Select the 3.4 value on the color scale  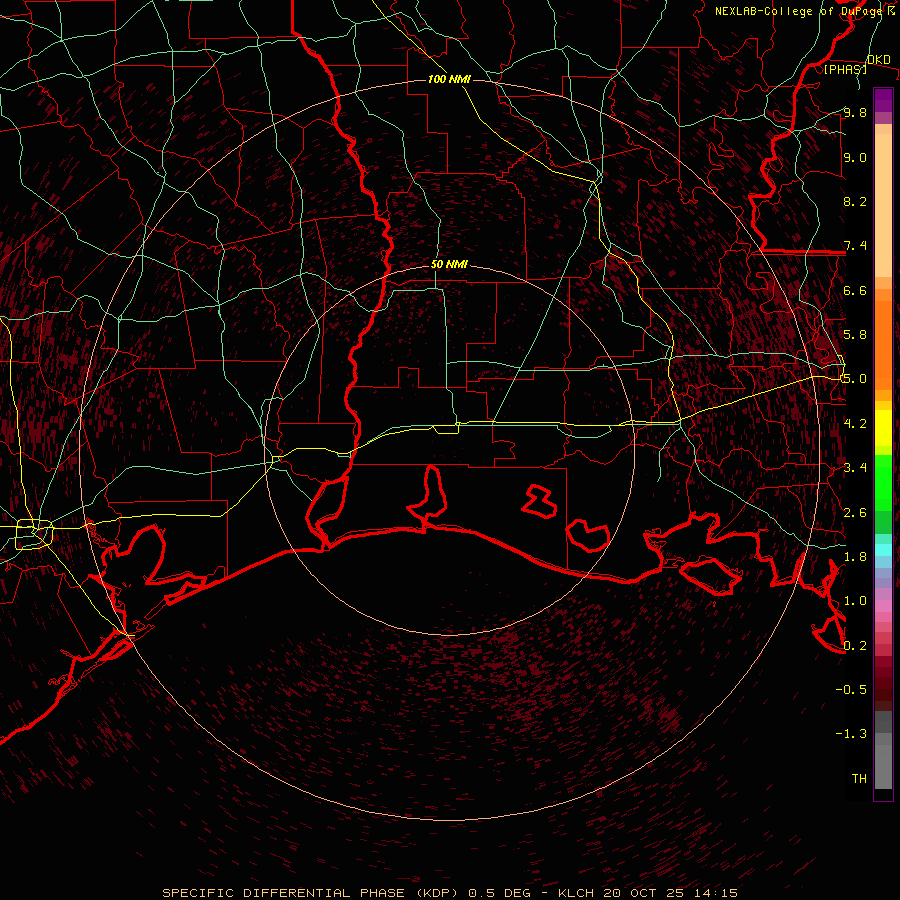pyautogui.click(x=855, y=468)
